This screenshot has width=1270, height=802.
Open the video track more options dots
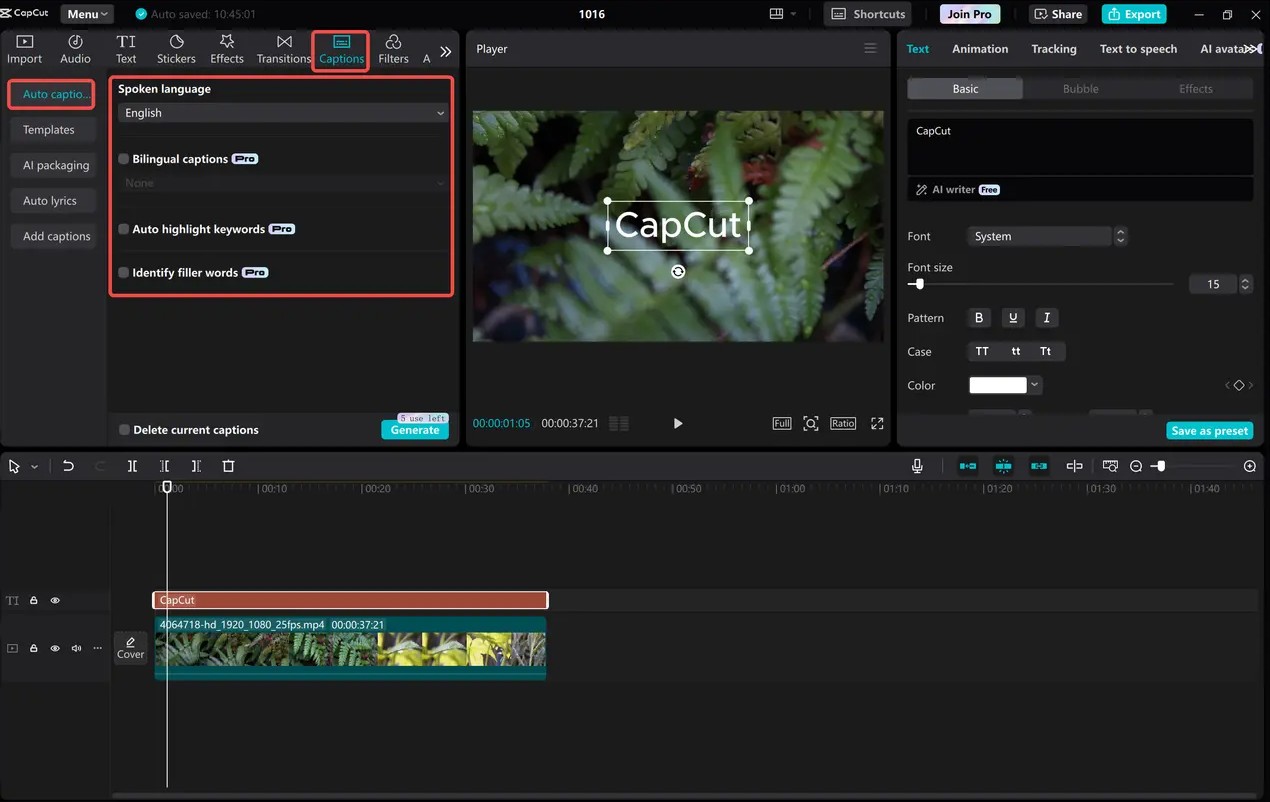(x=97, y=648)
